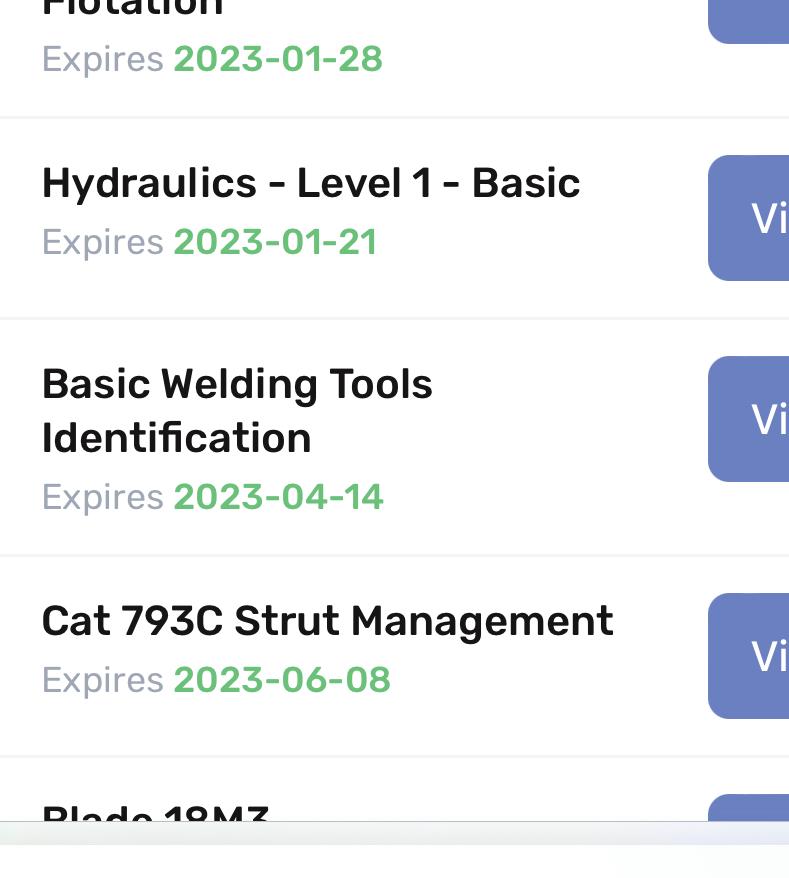789x878 pixels.
Task: Click the 2023-01-28 expiry date
Action: (278, 59)
